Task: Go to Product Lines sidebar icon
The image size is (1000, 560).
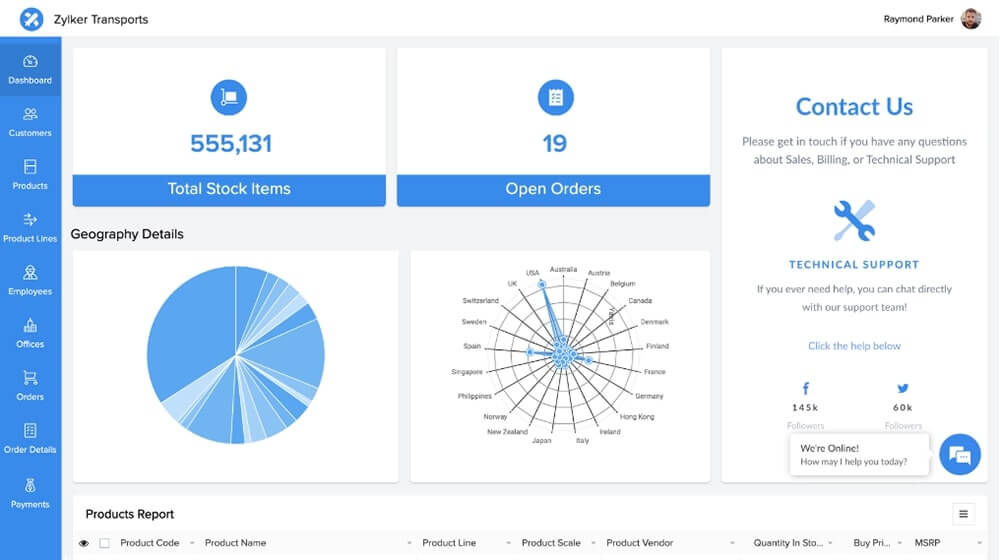Action: [30, 220]
